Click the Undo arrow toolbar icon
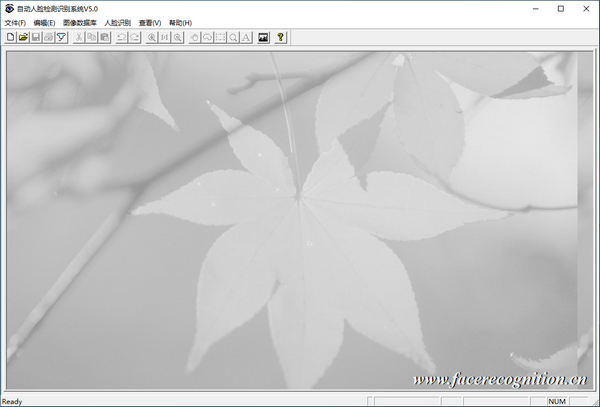Viewport: 600px width, 407px height. point(122,37)
